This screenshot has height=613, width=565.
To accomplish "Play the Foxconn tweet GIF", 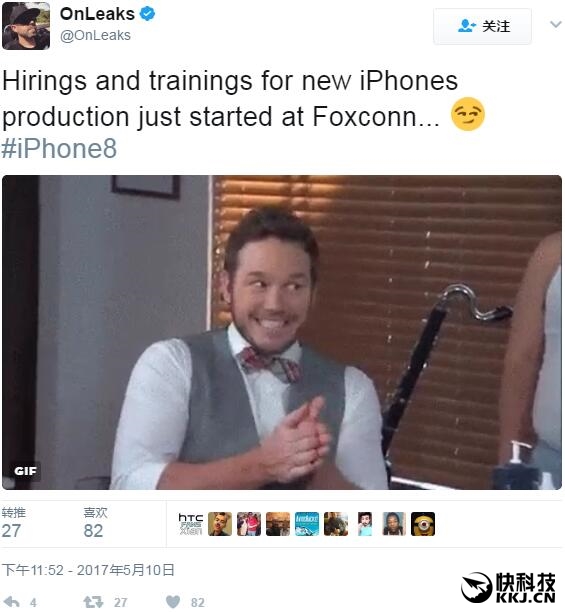I will pos(282,332).
